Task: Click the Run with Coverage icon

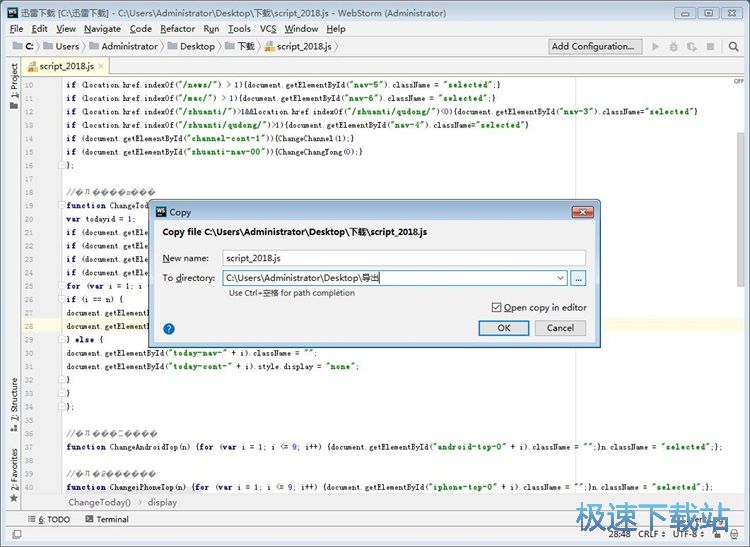Action: pyautogui.click(x=692, y=46)
